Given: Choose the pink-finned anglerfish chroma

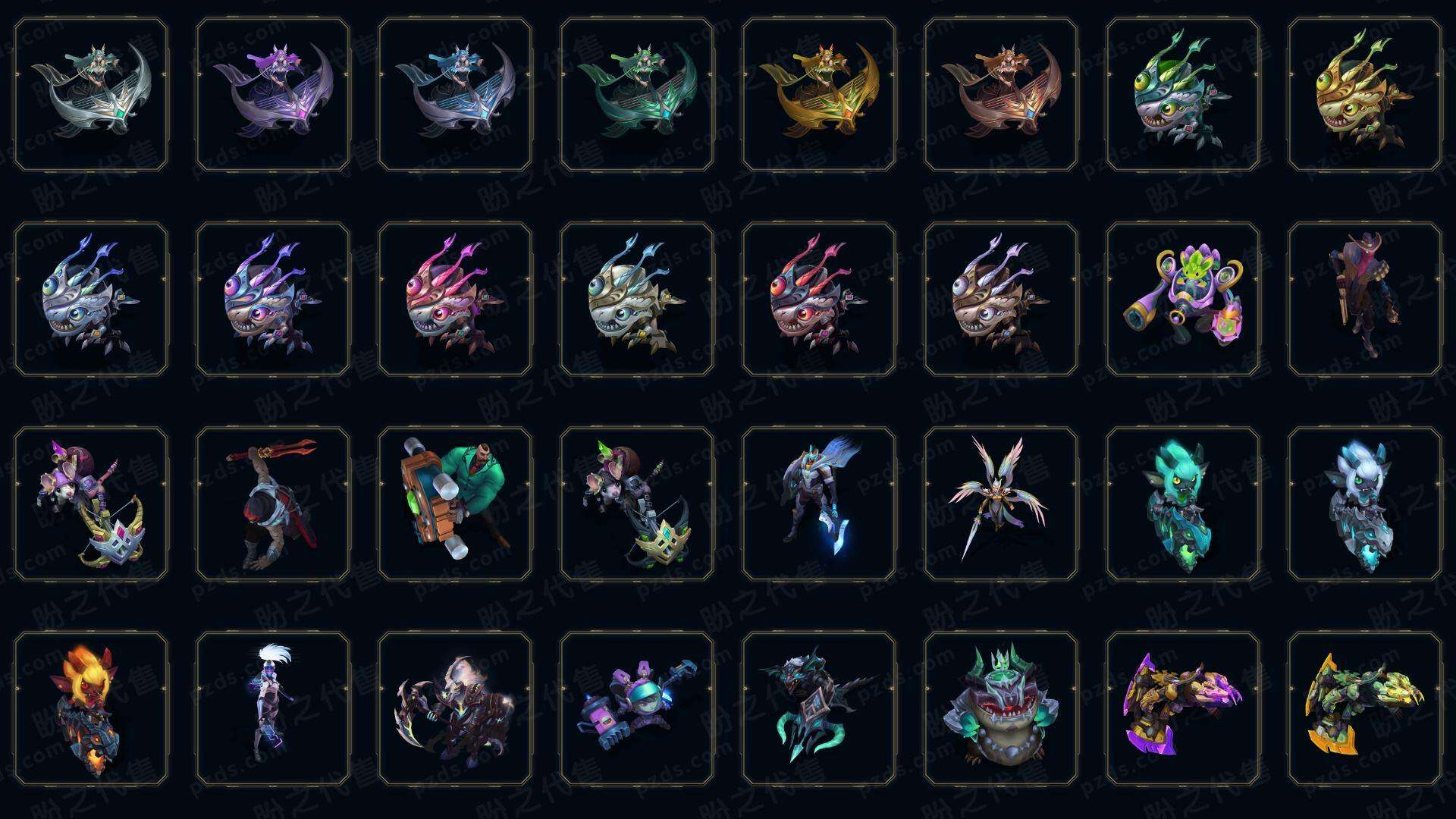Looking at the screenshot, I should pos(455,300).
